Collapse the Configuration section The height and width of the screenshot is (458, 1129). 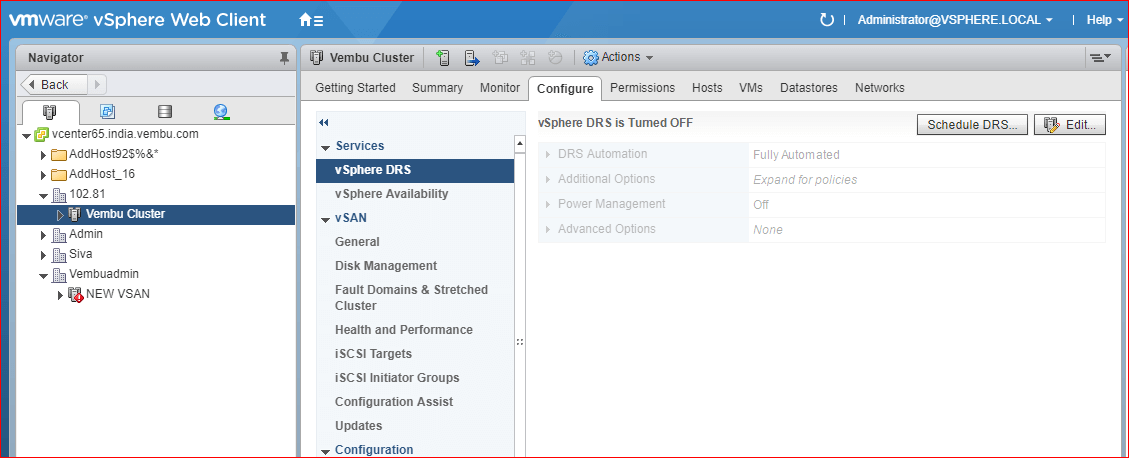325,451
